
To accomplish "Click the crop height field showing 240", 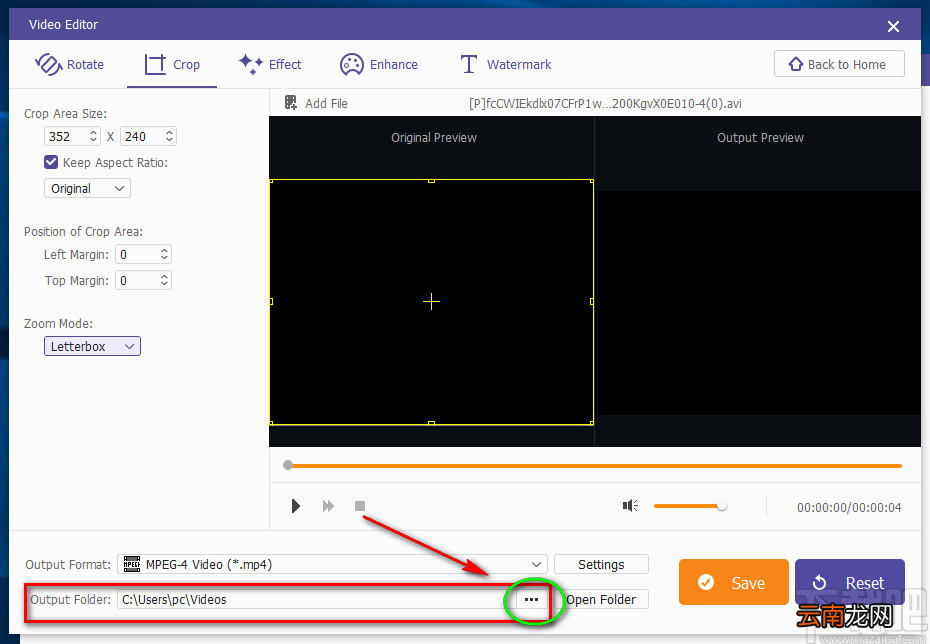I will coord(148,136).
